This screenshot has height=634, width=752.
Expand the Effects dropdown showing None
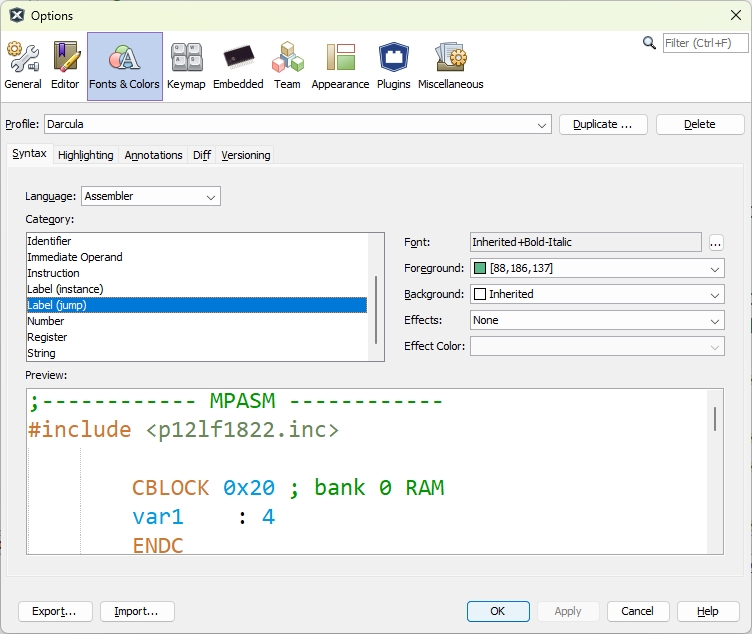coord(597,320)
